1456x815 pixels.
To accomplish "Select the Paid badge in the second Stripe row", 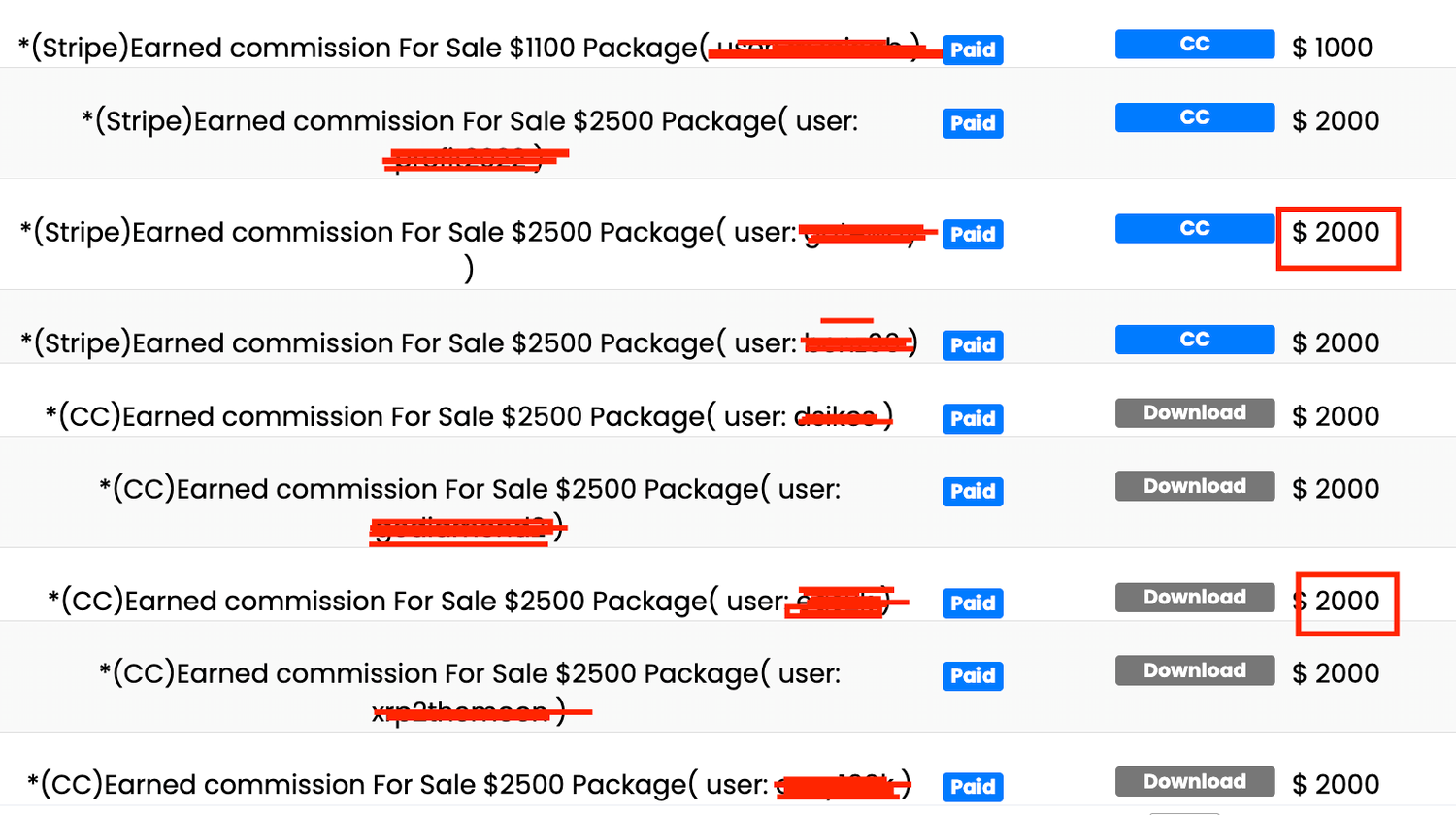I will coord(973,123).
